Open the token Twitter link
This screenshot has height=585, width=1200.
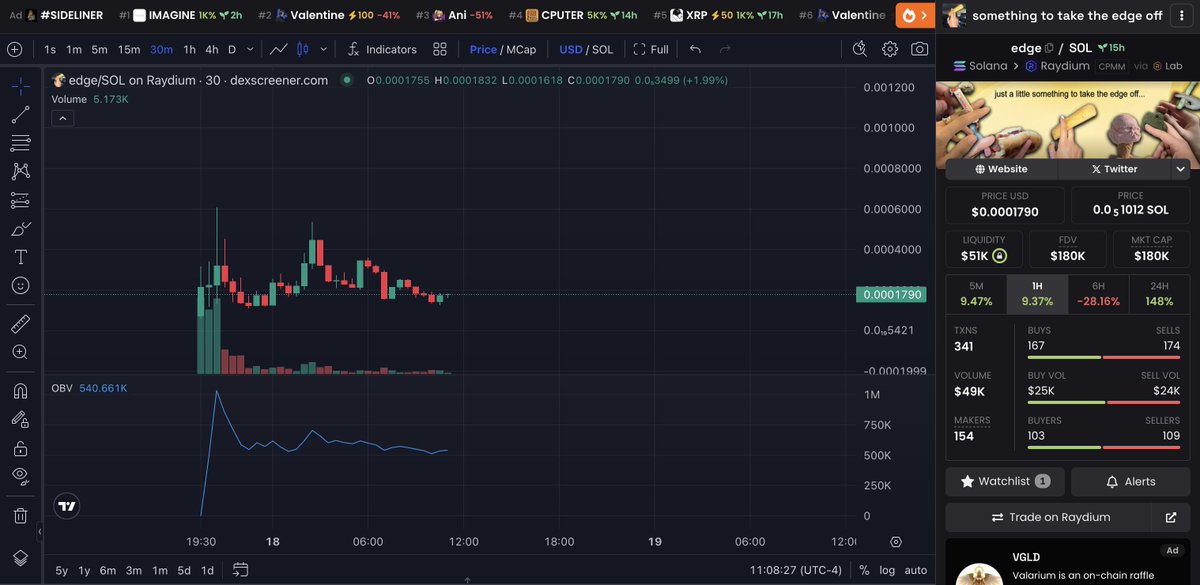click(x=1113, y=169)
